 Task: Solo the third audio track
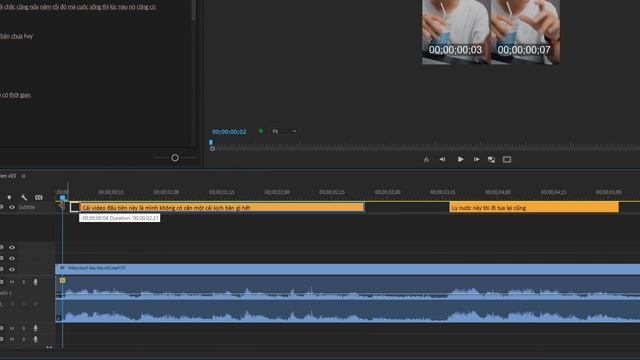tap(24, 339)
